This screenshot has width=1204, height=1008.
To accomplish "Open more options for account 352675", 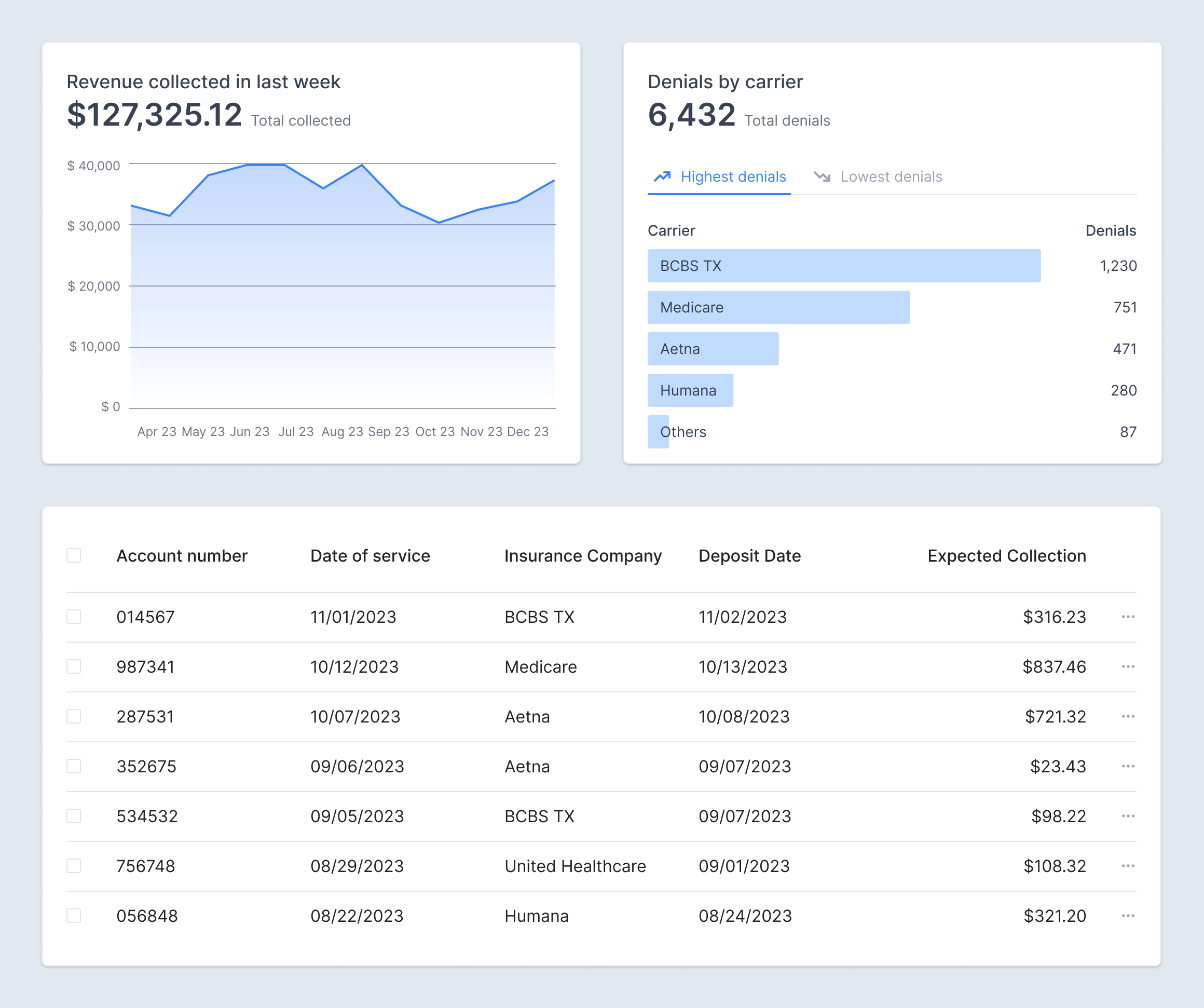I will click(1128, 767).
